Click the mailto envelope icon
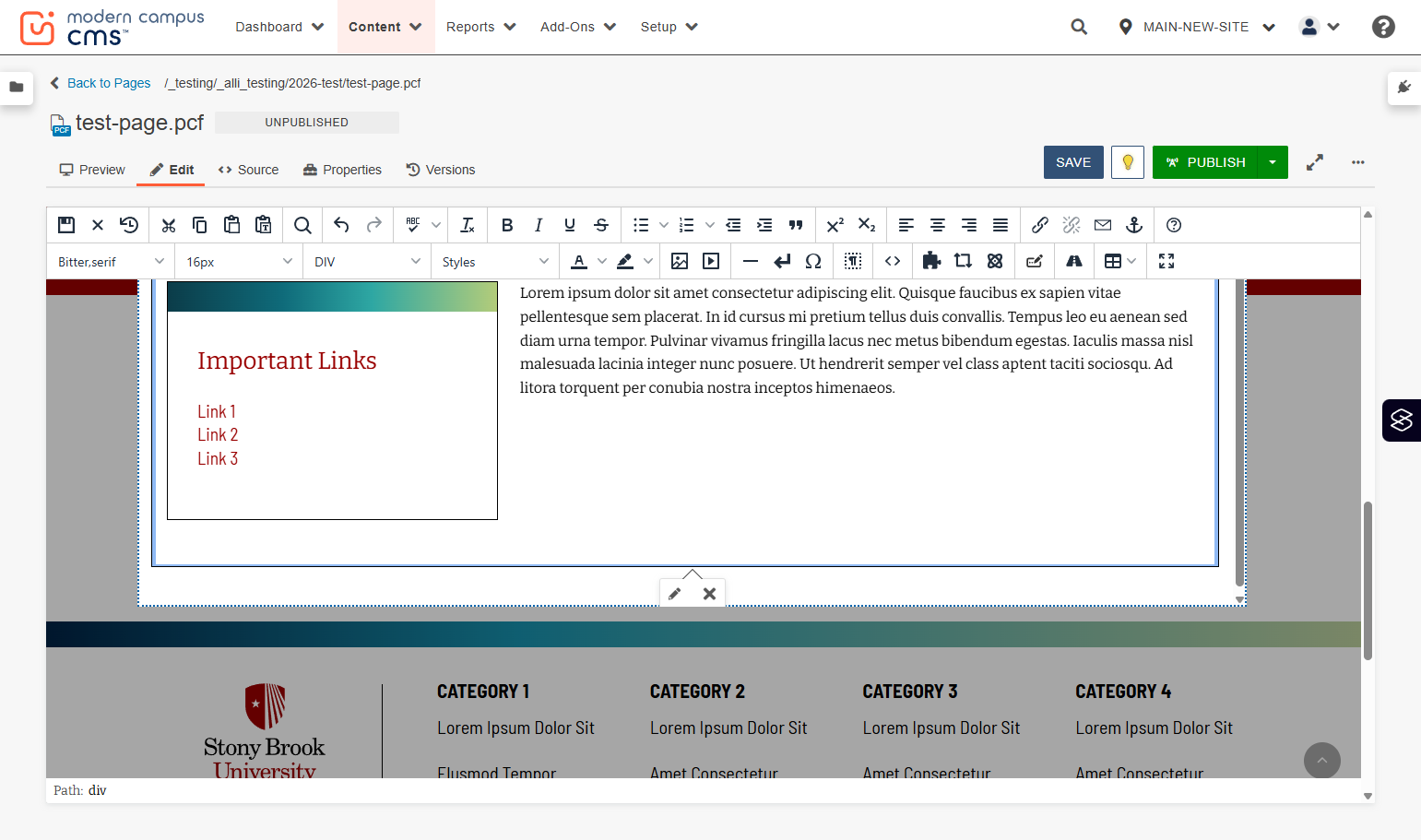The width and height of the screenshot is (1421, 840). 1103,225
